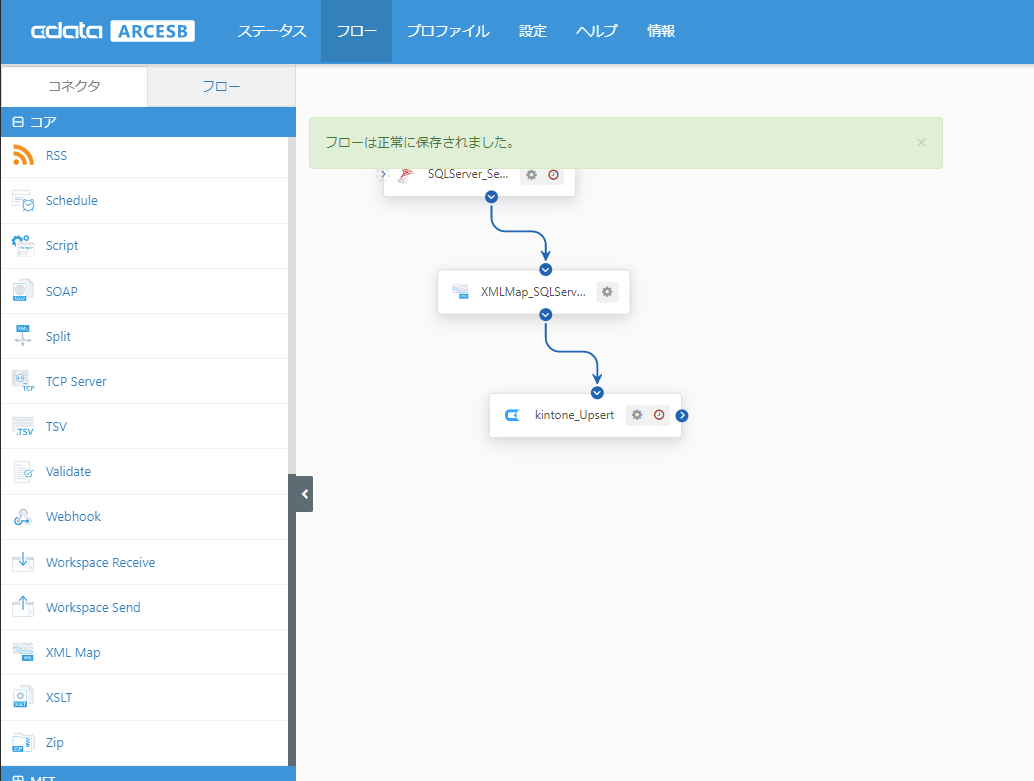Switch to the コネクタ sidebar tab
This screenshot has width=1034, height=781.
pyautogui.click(x=75, y=86)
